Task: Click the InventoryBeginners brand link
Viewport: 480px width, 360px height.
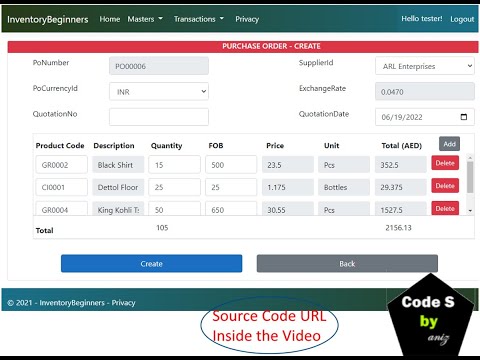Action: (48, 19)
